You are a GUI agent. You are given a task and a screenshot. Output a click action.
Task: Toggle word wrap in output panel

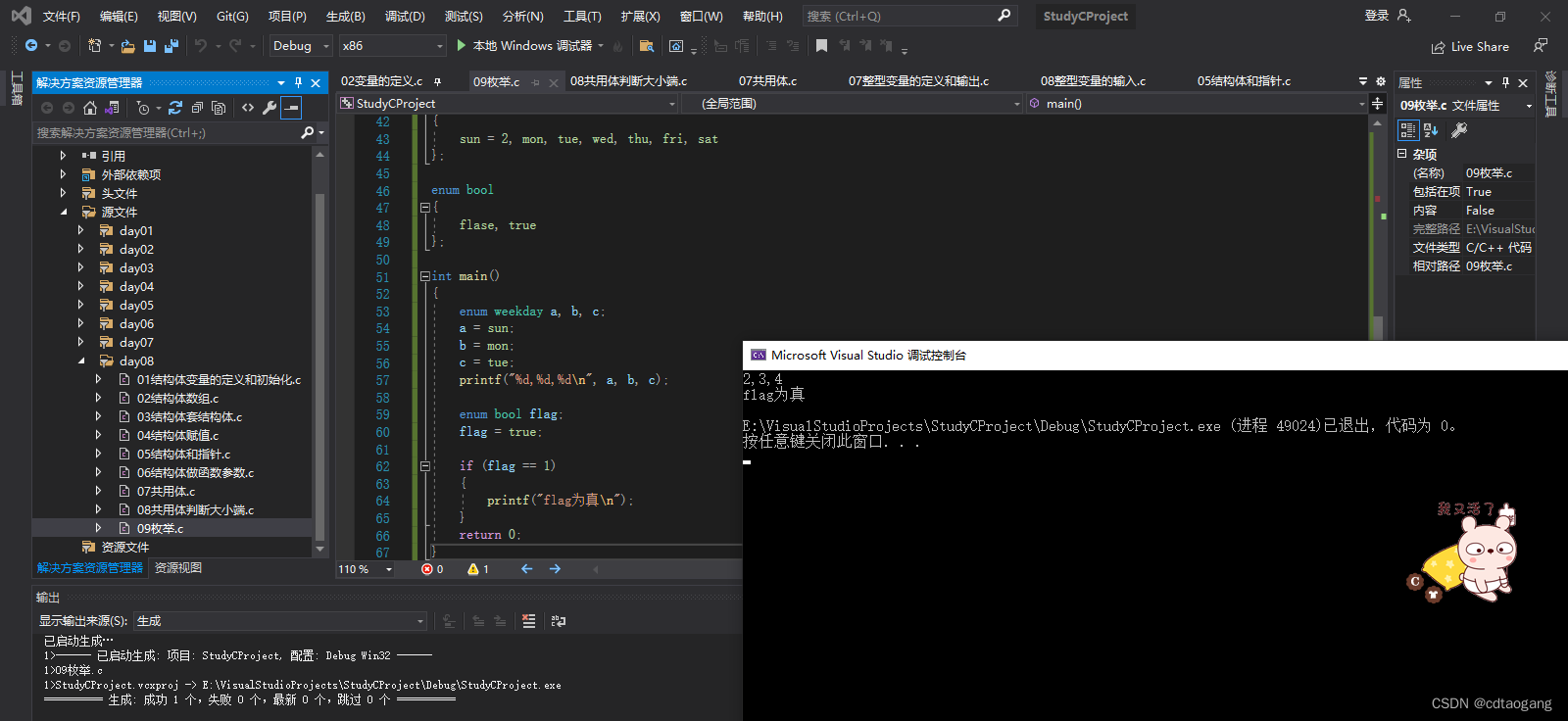(x=559, y=621)
